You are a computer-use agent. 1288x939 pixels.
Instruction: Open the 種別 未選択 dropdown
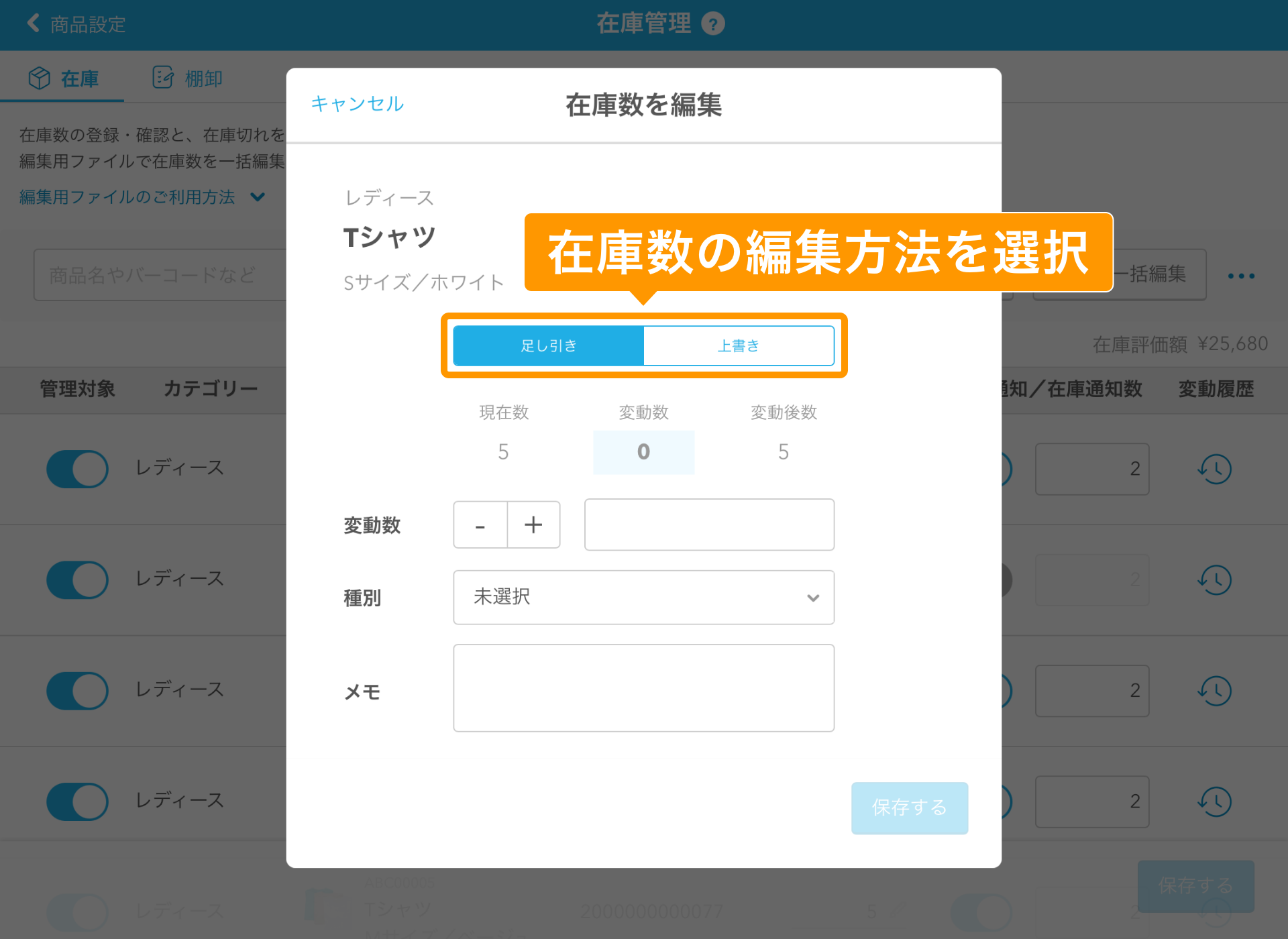pos(643,597)
